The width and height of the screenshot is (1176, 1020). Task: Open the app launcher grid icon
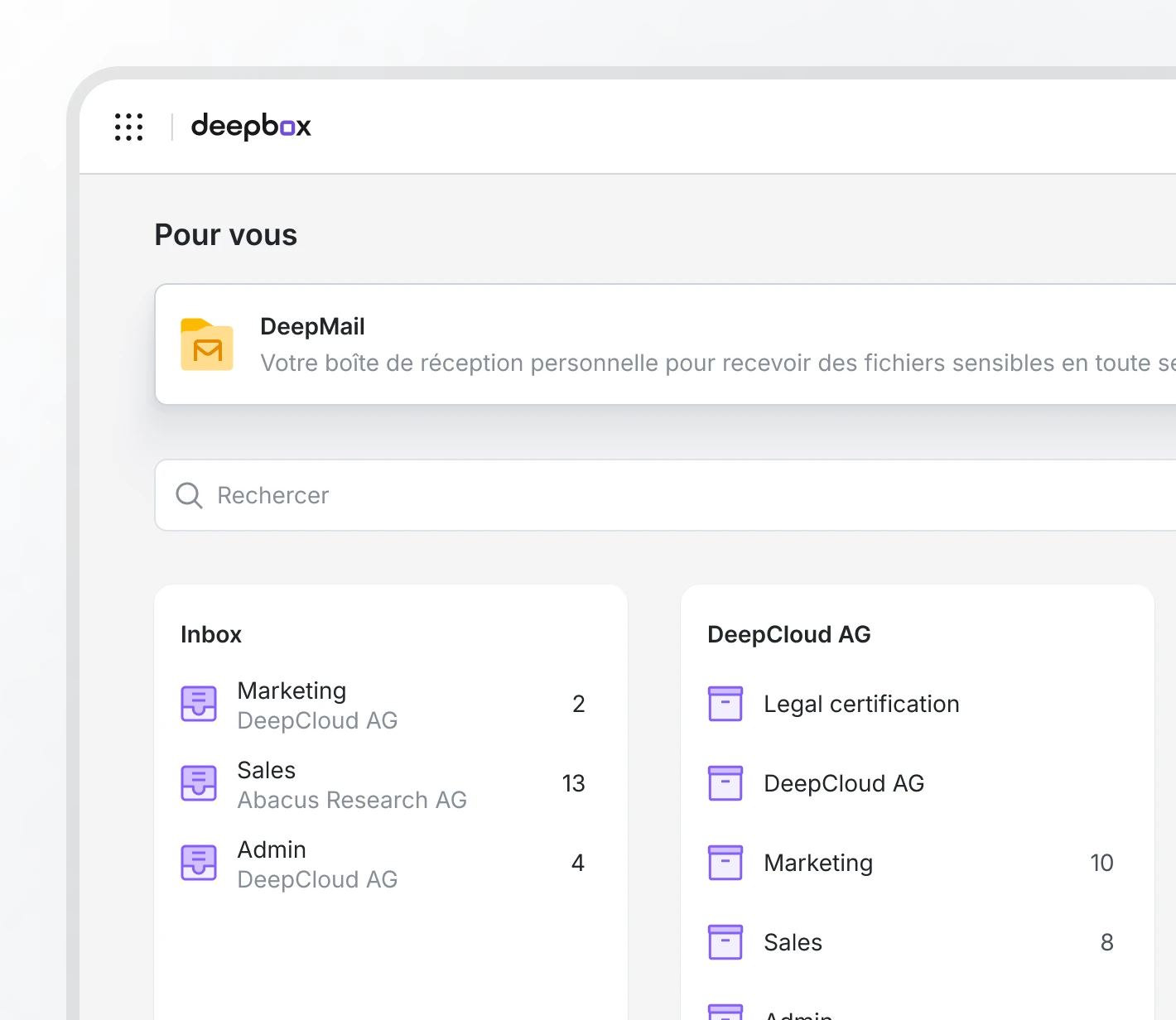(128, 127)
